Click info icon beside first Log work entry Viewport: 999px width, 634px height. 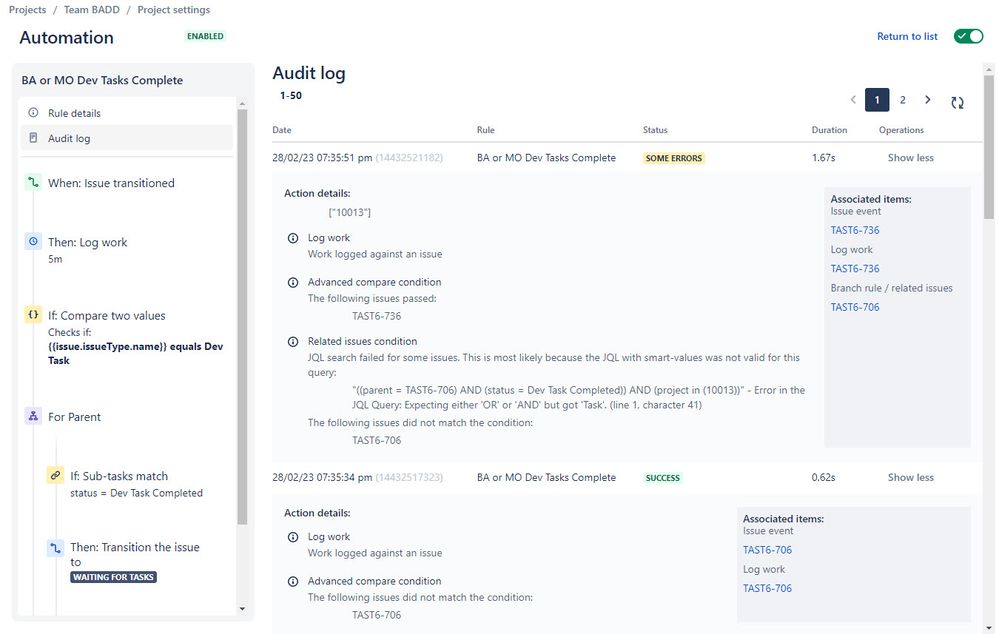point(293,238)
